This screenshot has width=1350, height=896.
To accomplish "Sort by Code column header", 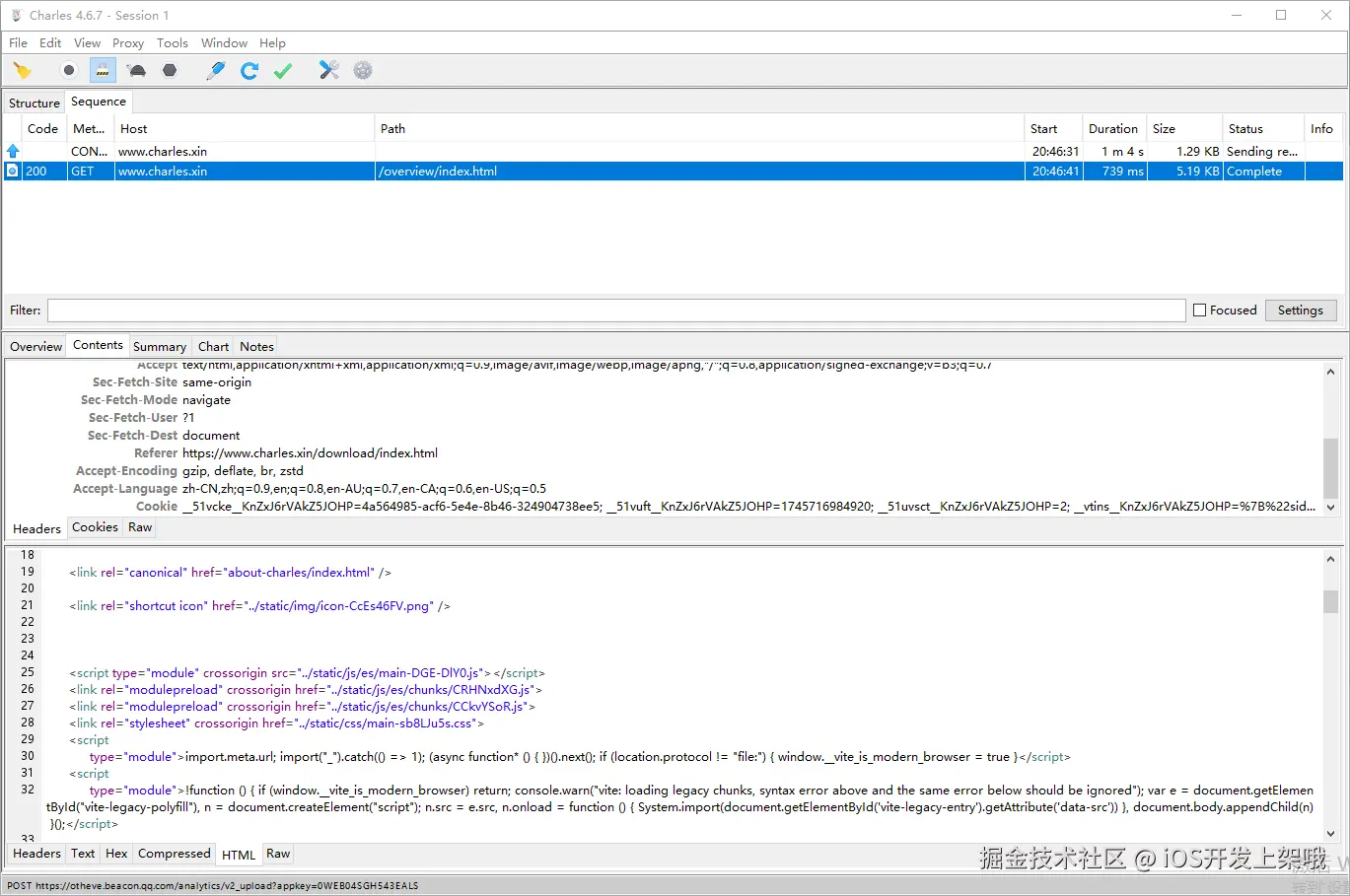I will point(44,128).
